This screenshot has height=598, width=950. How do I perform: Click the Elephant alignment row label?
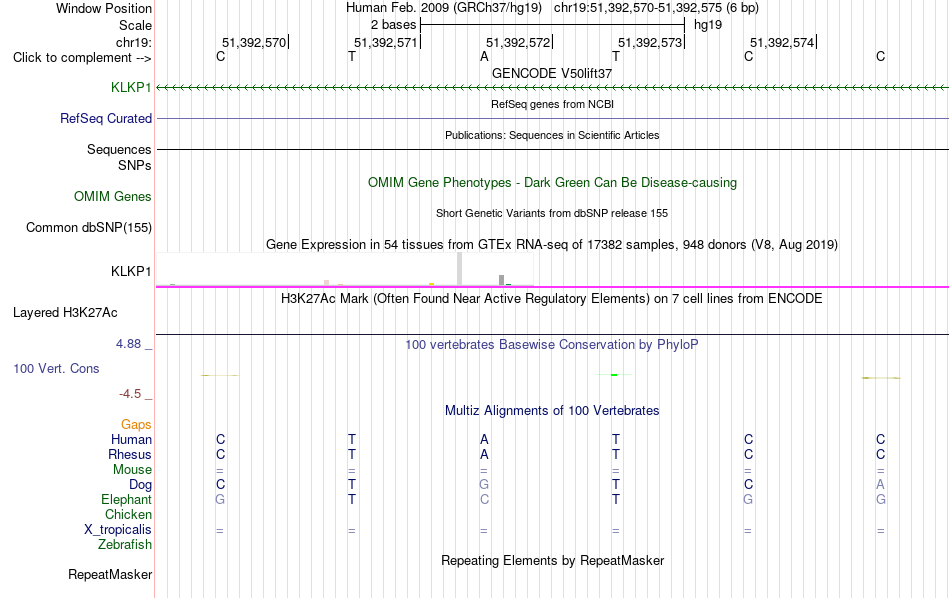point(127,499)
